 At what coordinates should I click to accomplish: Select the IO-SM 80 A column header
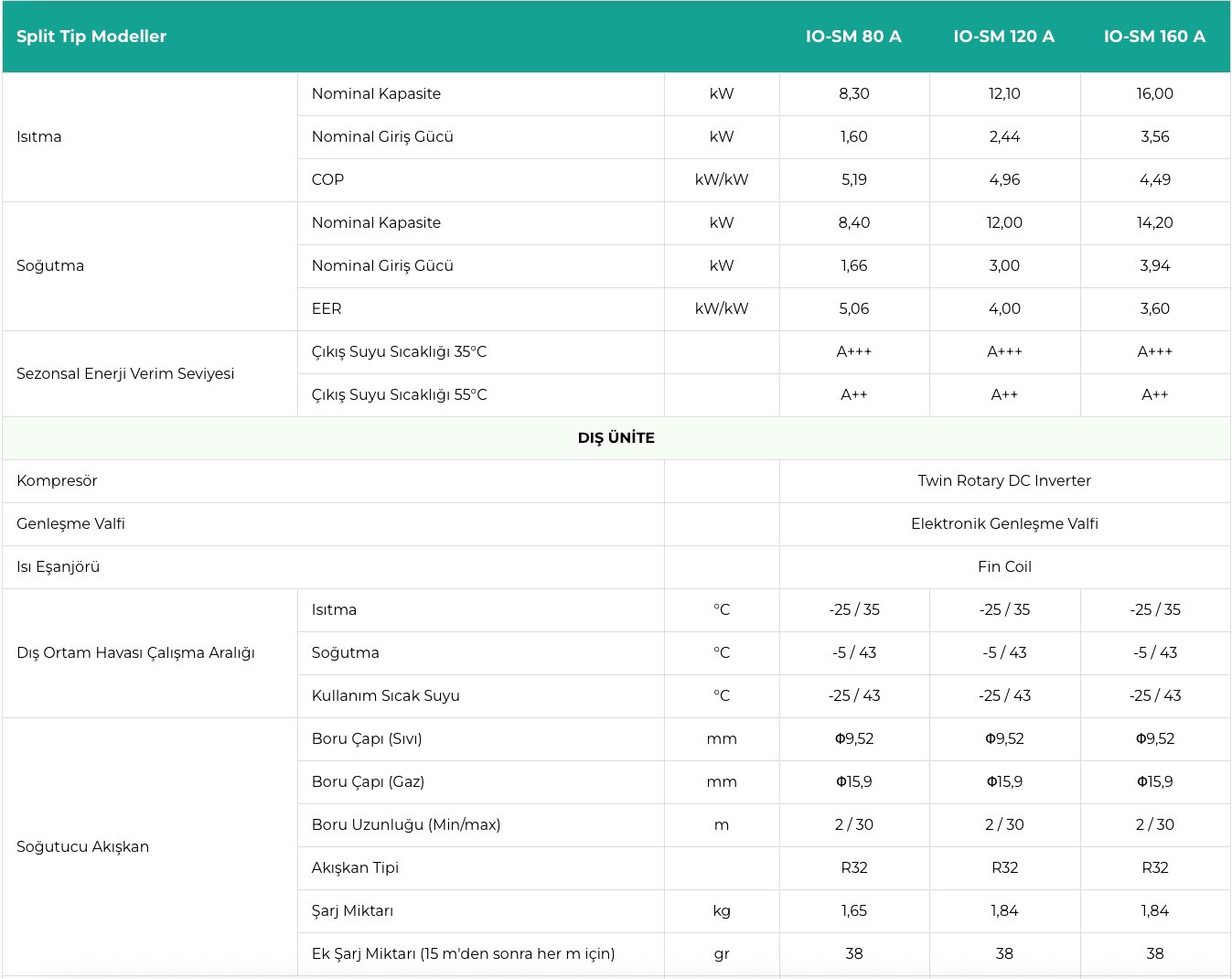point(853,37)
